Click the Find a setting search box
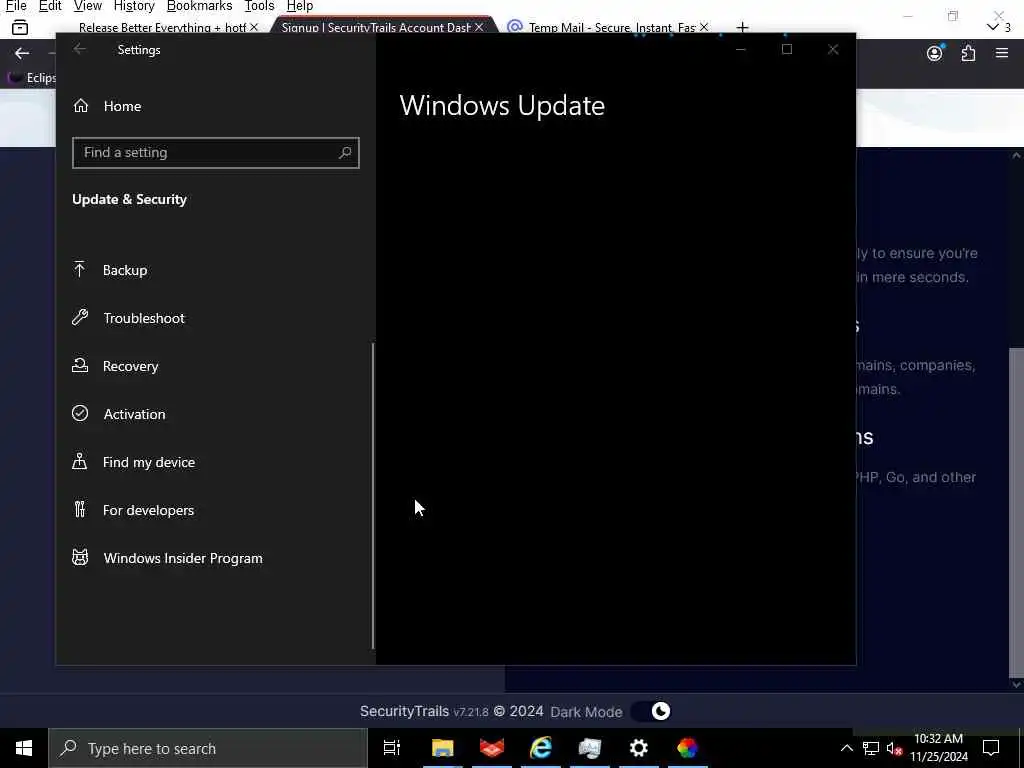Image resolution: width=1024 pixels, height=768 pixels. (x=216, y=152)
